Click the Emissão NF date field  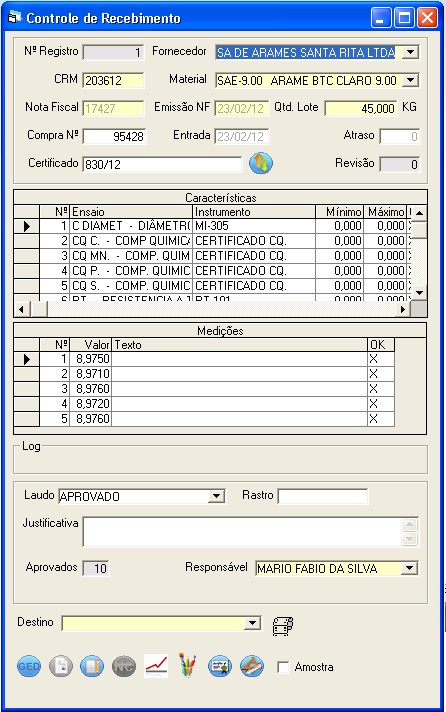(242, 108)
